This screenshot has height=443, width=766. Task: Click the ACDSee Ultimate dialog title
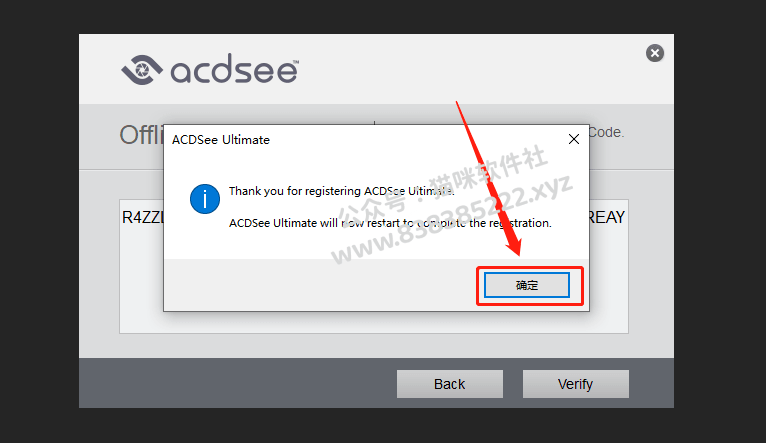(221, 140)
